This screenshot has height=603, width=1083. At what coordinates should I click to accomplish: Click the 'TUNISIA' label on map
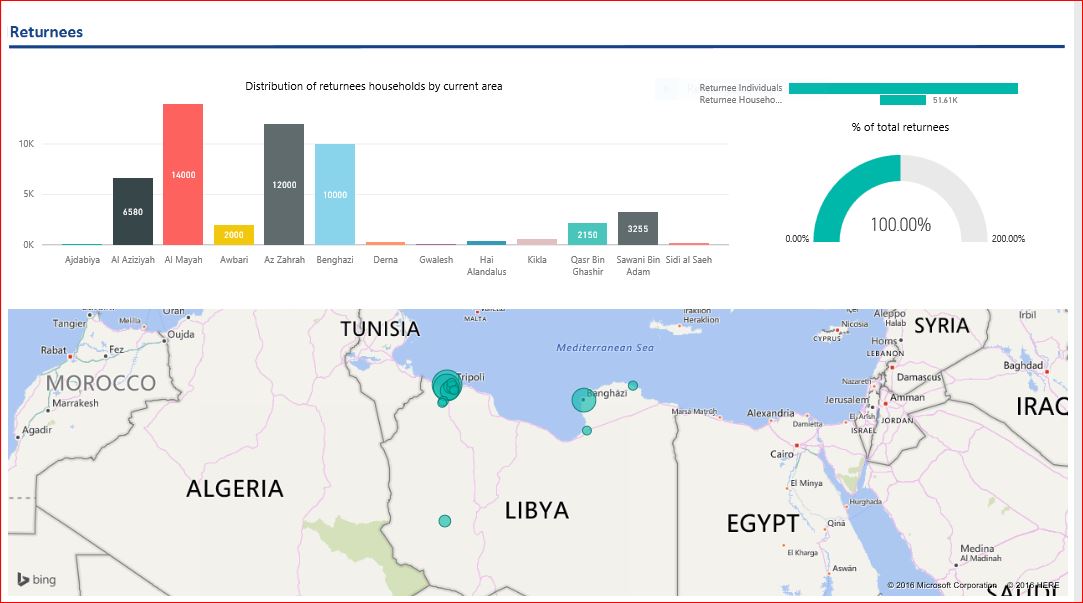380,329
